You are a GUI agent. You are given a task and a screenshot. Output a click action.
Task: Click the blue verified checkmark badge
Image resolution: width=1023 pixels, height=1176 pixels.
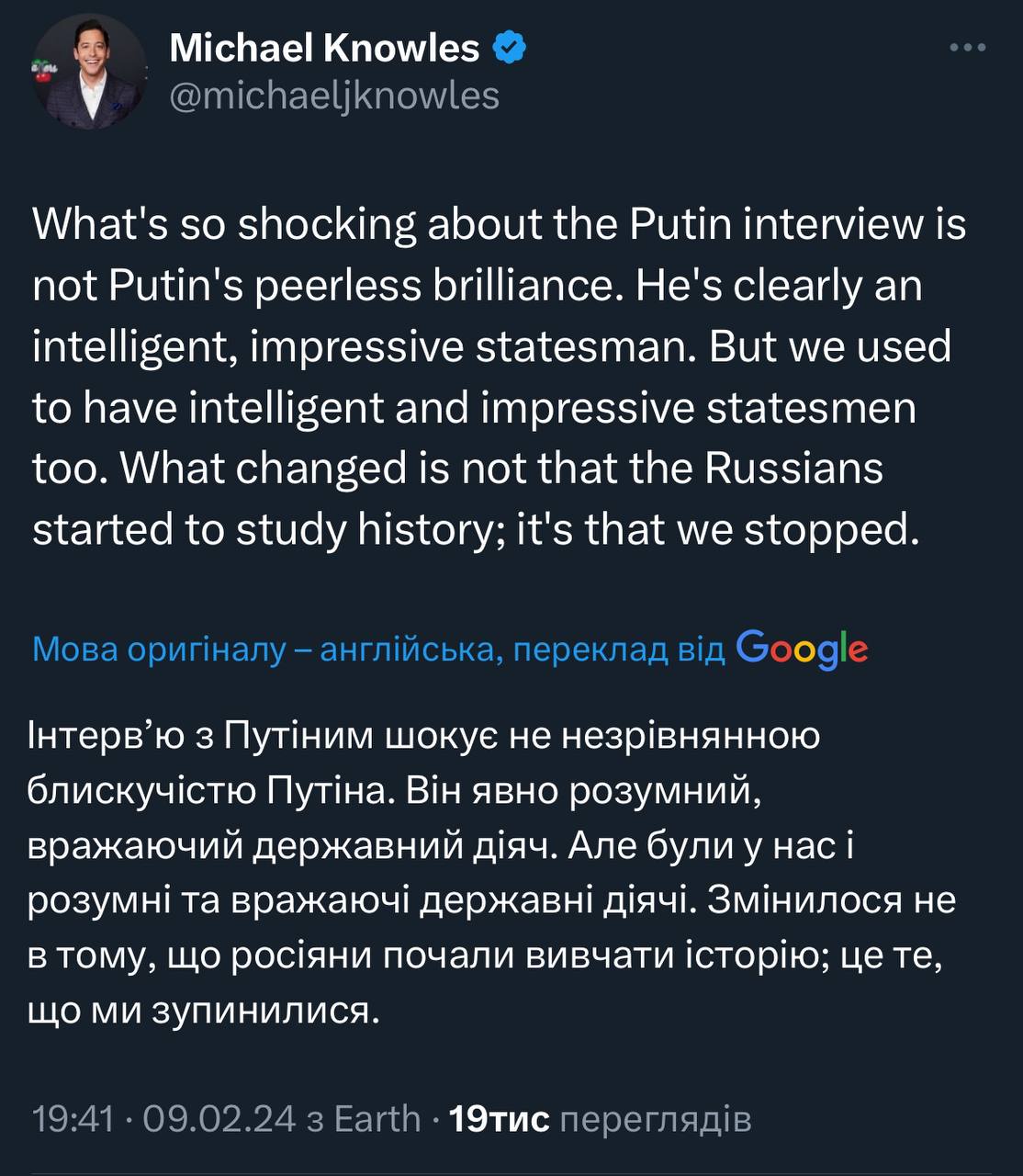(x=511, y=48)
